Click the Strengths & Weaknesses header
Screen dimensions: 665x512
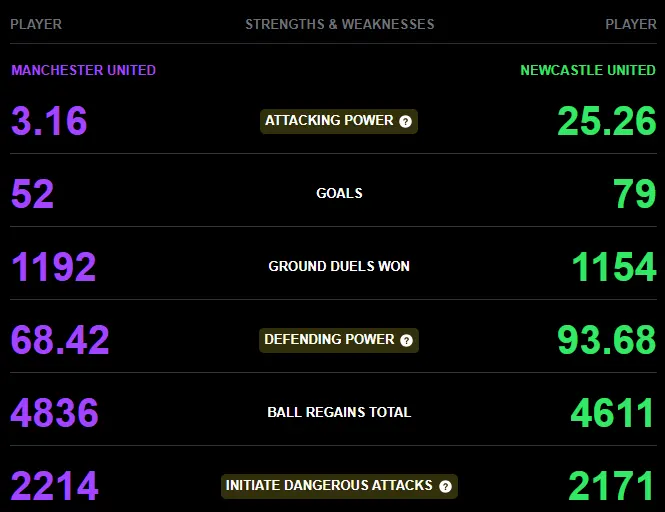[x=340, y=24]
